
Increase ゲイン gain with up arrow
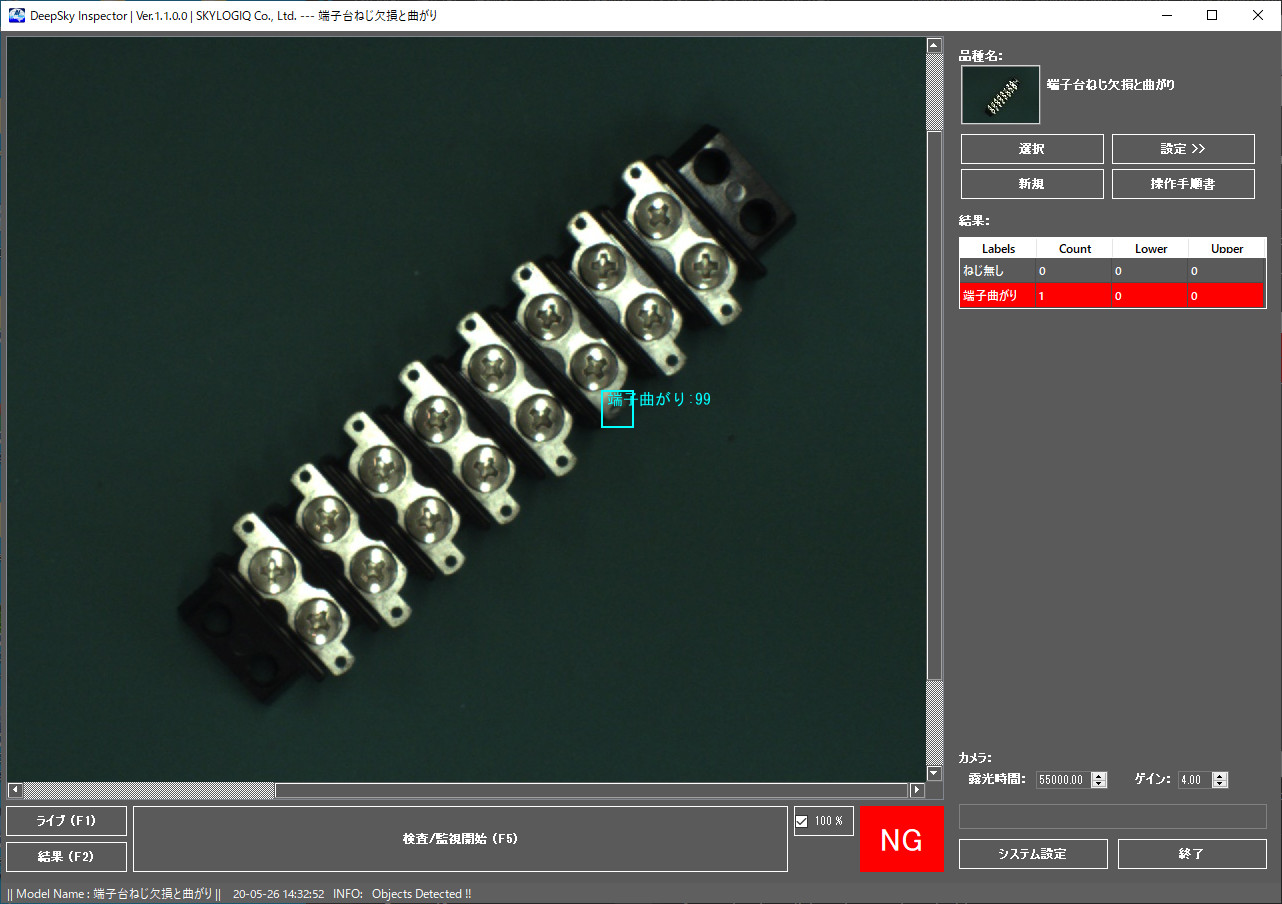pos(1219,776)
